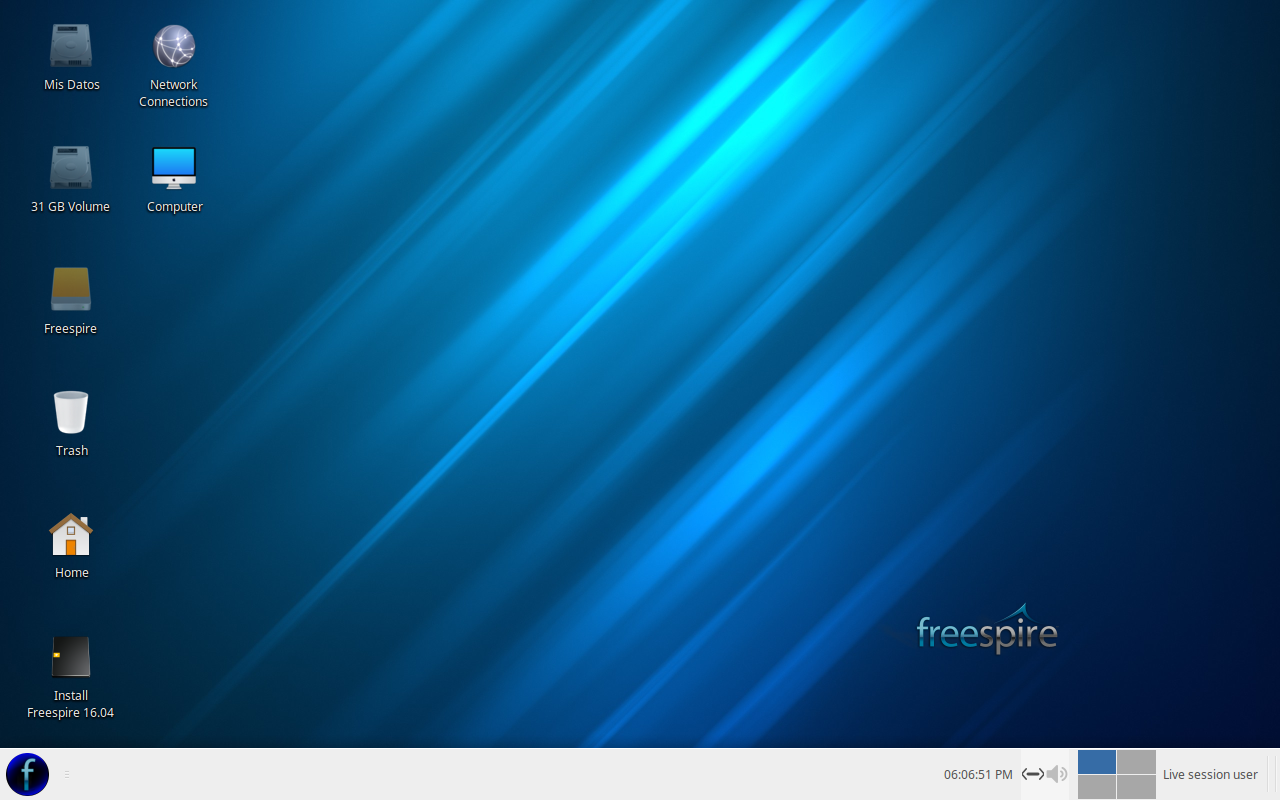Viewport: 1280px width, 800px height.
Task: Select the Mis Datos drive icon
Action: point(71,47)
